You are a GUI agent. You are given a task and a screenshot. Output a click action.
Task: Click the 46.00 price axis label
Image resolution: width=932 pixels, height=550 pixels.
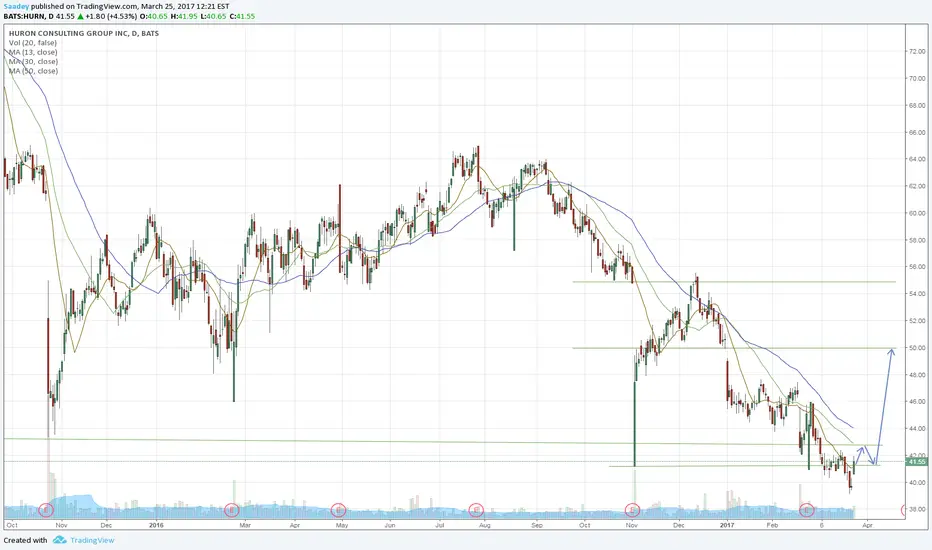tap(917, 401)
